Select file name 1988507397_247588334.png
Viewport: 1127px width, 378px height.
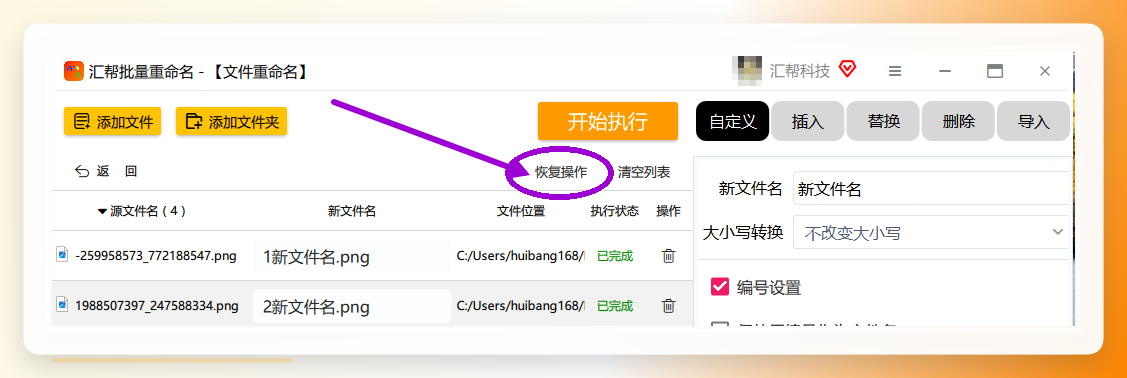coord(156,305)
